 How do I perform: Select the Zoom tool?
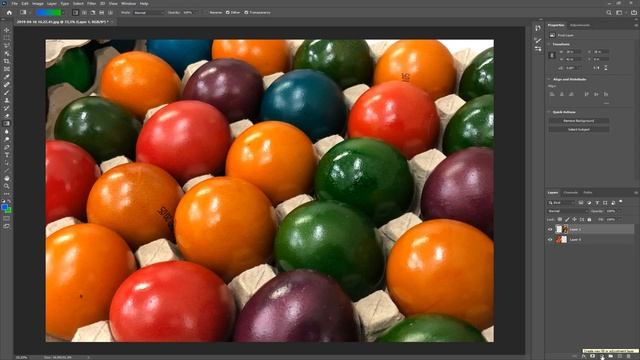(7, 186)
